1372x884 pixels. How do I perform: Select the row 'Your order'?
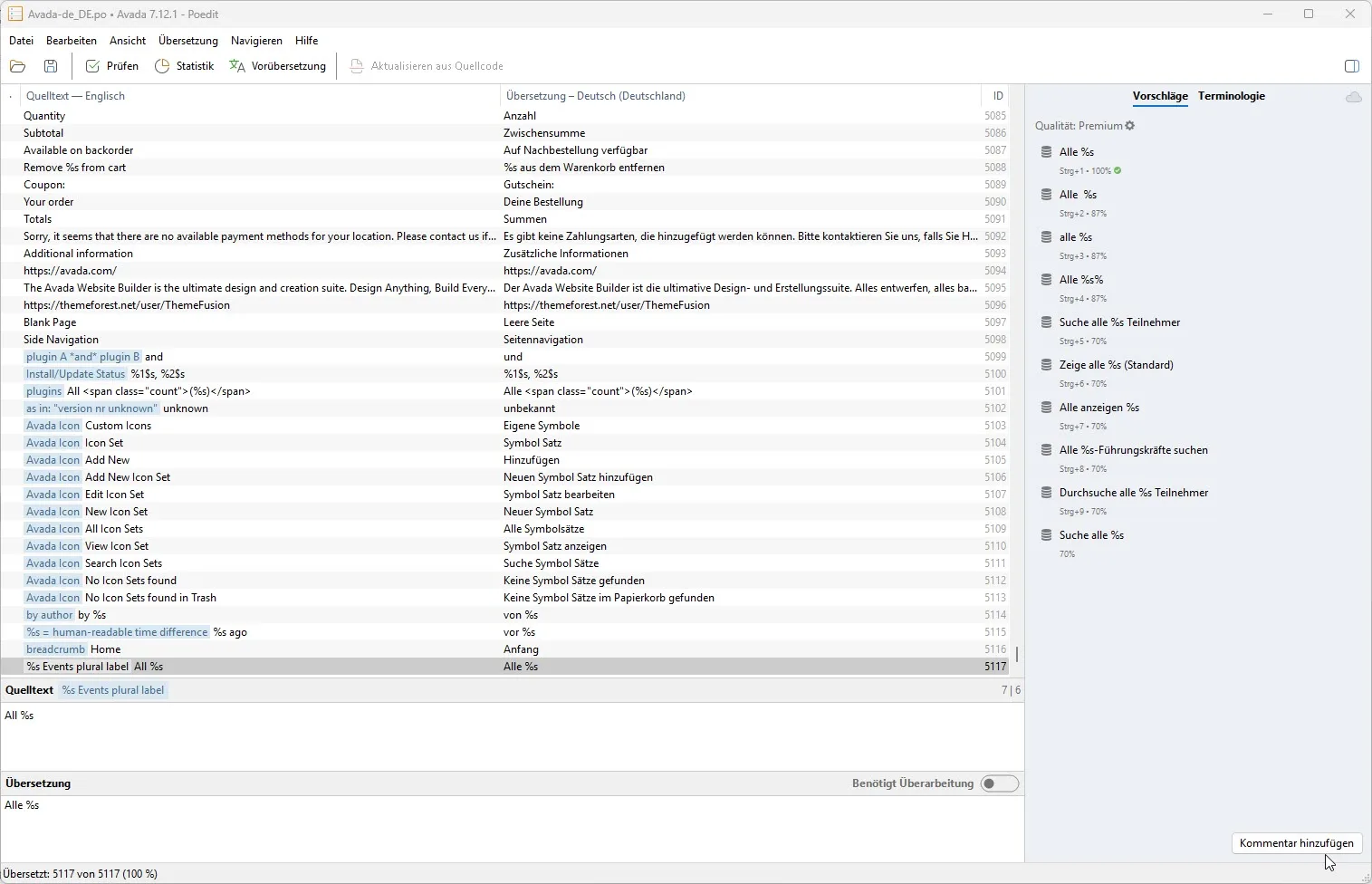pyautogui.click(x=506, y=202)
